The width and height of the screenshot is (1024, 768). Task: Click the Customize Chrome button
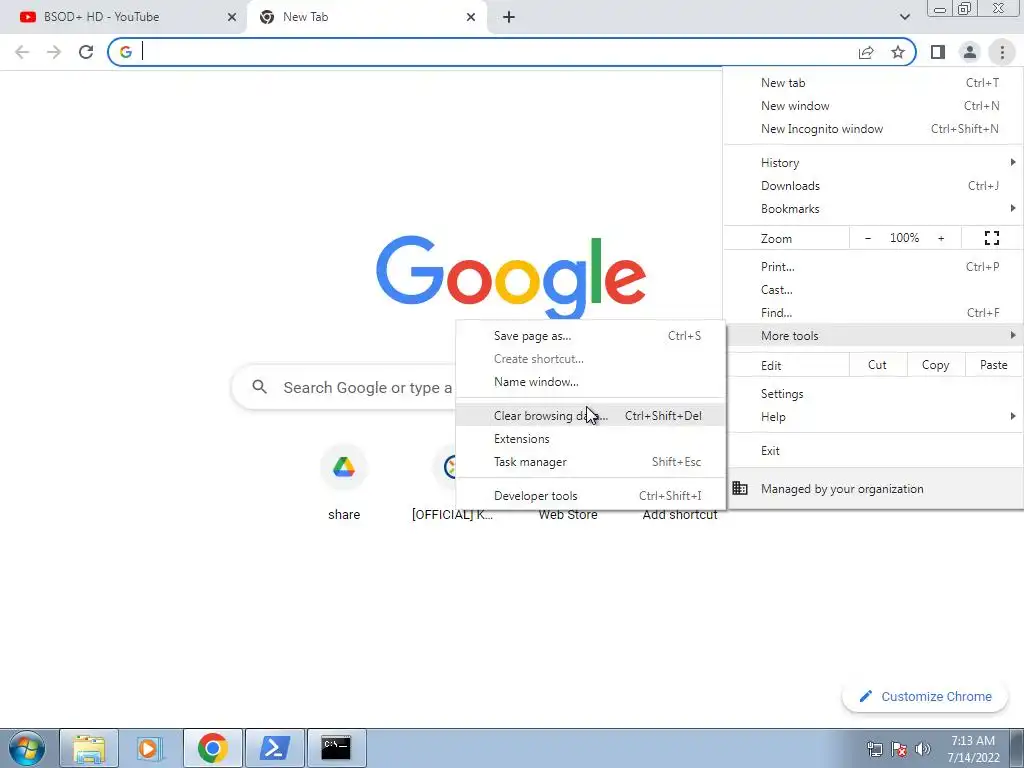pos(925,697)
